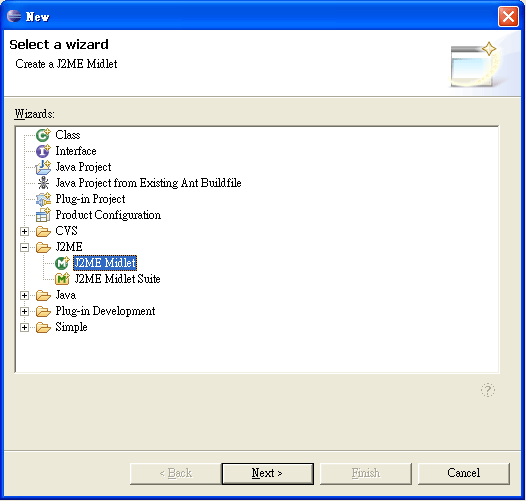Viewport: 526px width, 501px height.
Task: Close the New wizard dialog
Action: tap(508, 16)
